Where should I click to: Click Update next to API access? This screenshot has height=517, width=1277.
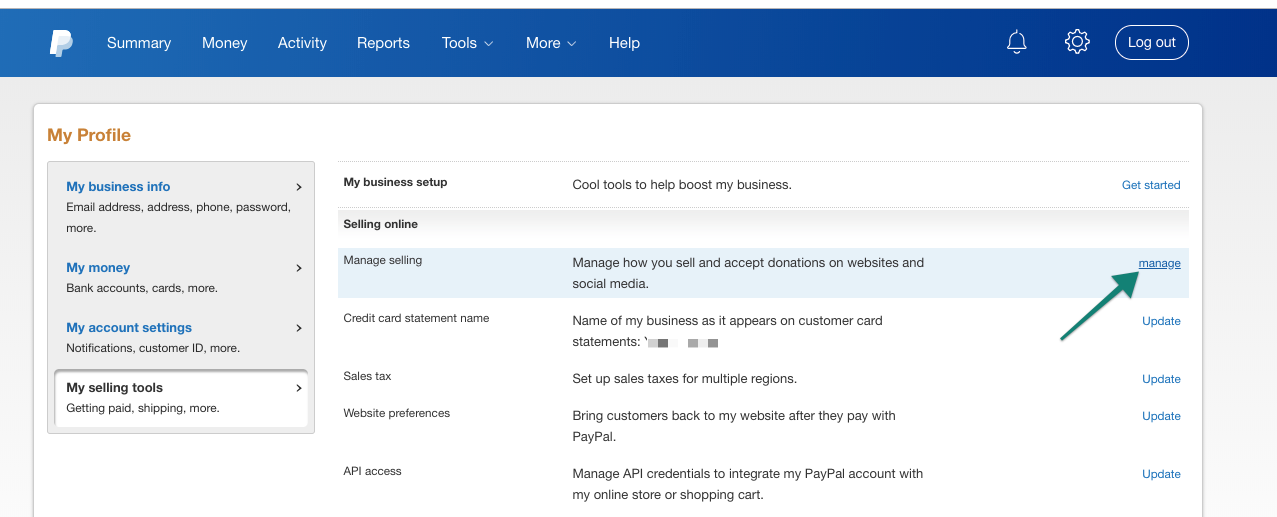(1161, 474)
